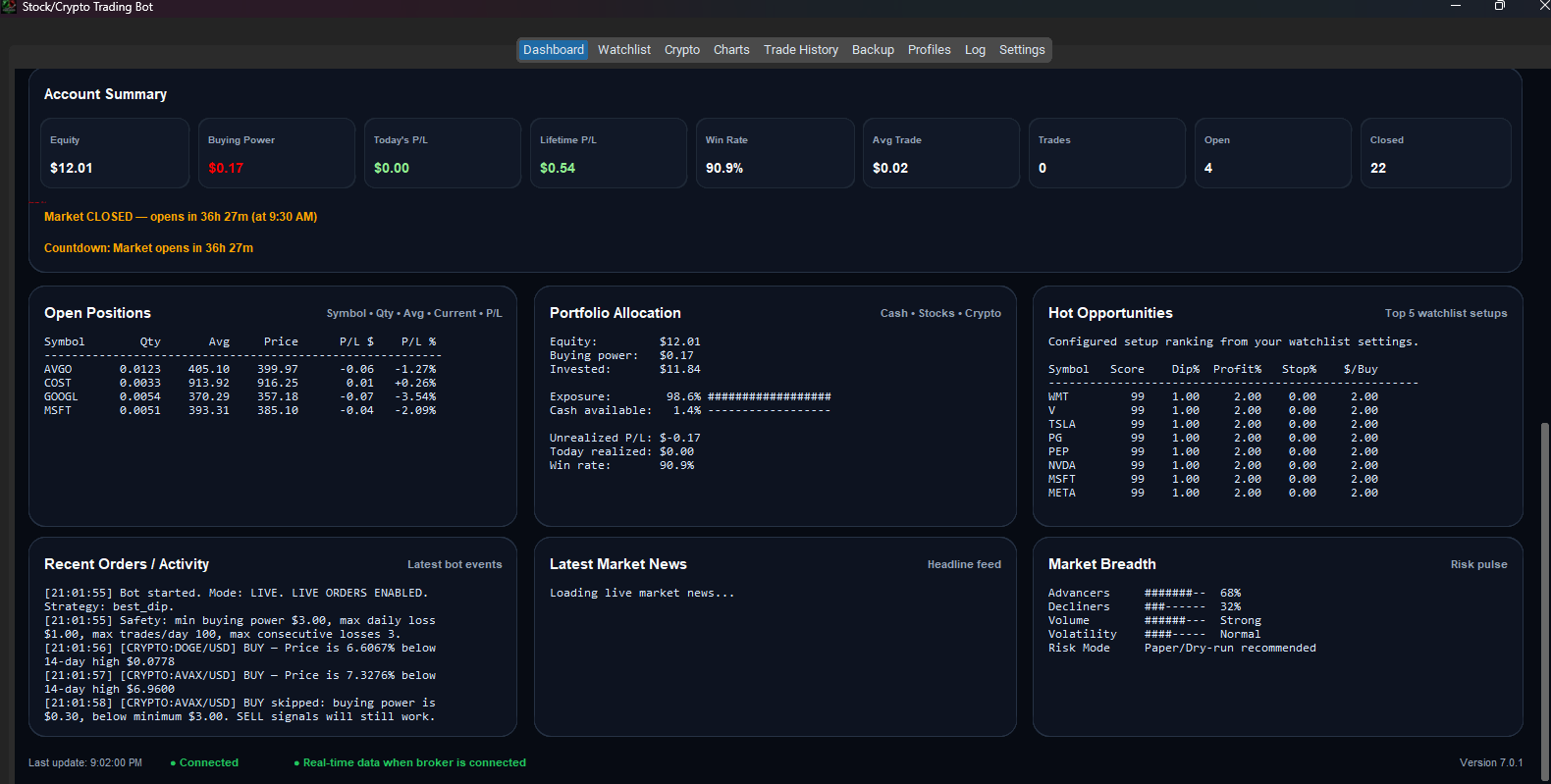Click the Last update 9:02:00 PM text
Screen dimensions: 1551x784
[x=85, y=762]
